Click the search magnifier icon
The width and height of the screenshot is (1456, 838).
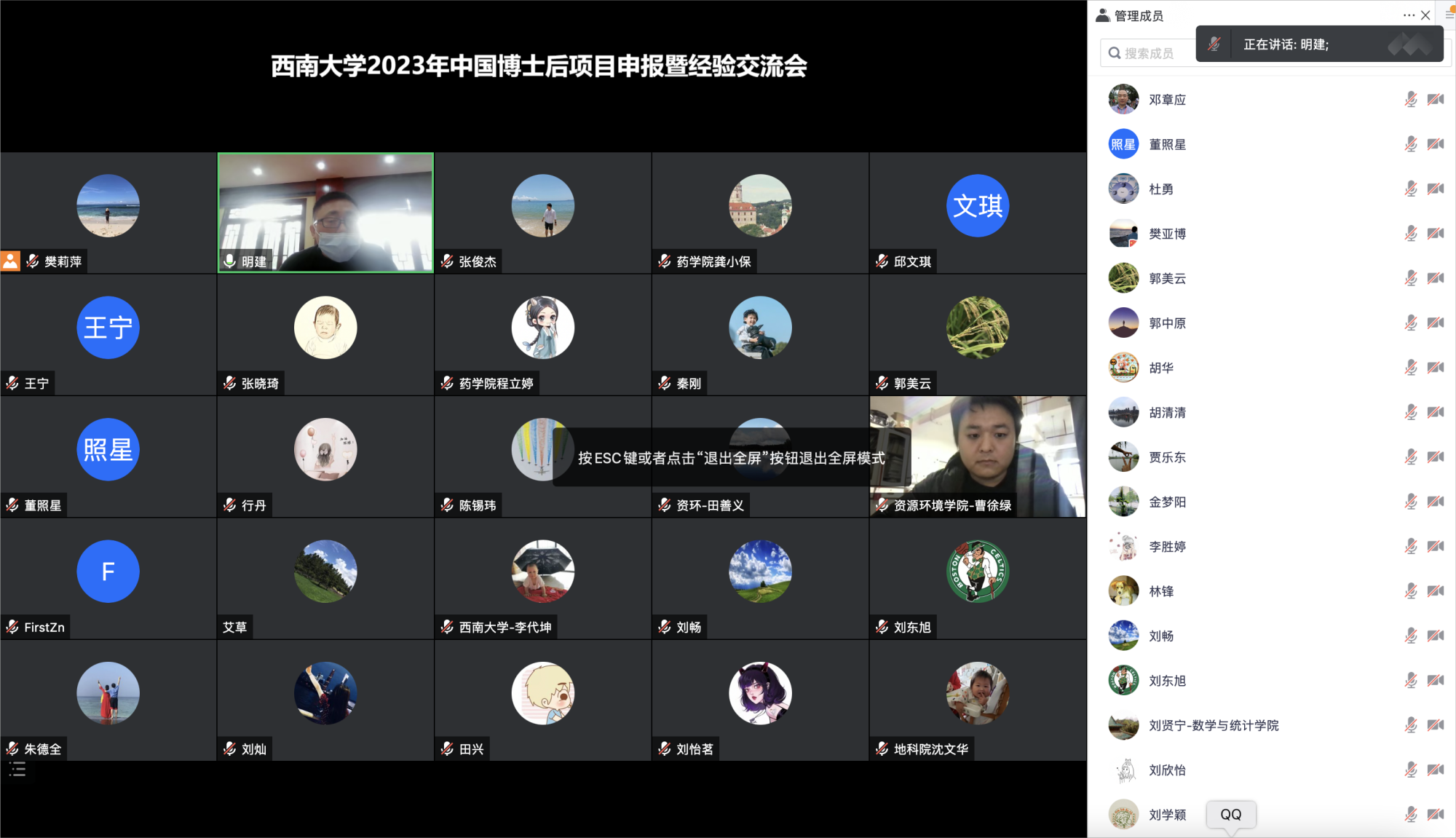pos(1114,53)
